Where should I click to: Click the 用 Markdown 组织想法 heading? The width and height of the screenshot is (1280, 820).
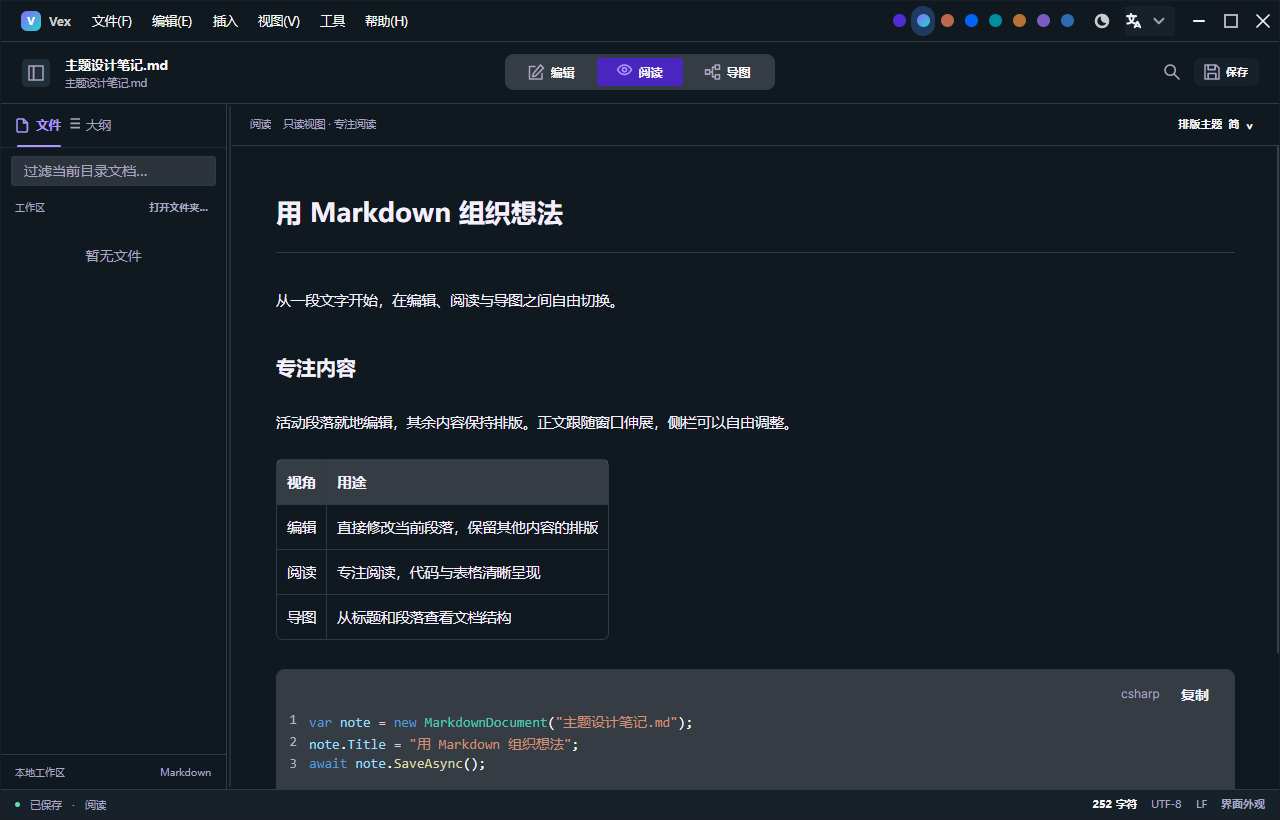click(419, 213)
